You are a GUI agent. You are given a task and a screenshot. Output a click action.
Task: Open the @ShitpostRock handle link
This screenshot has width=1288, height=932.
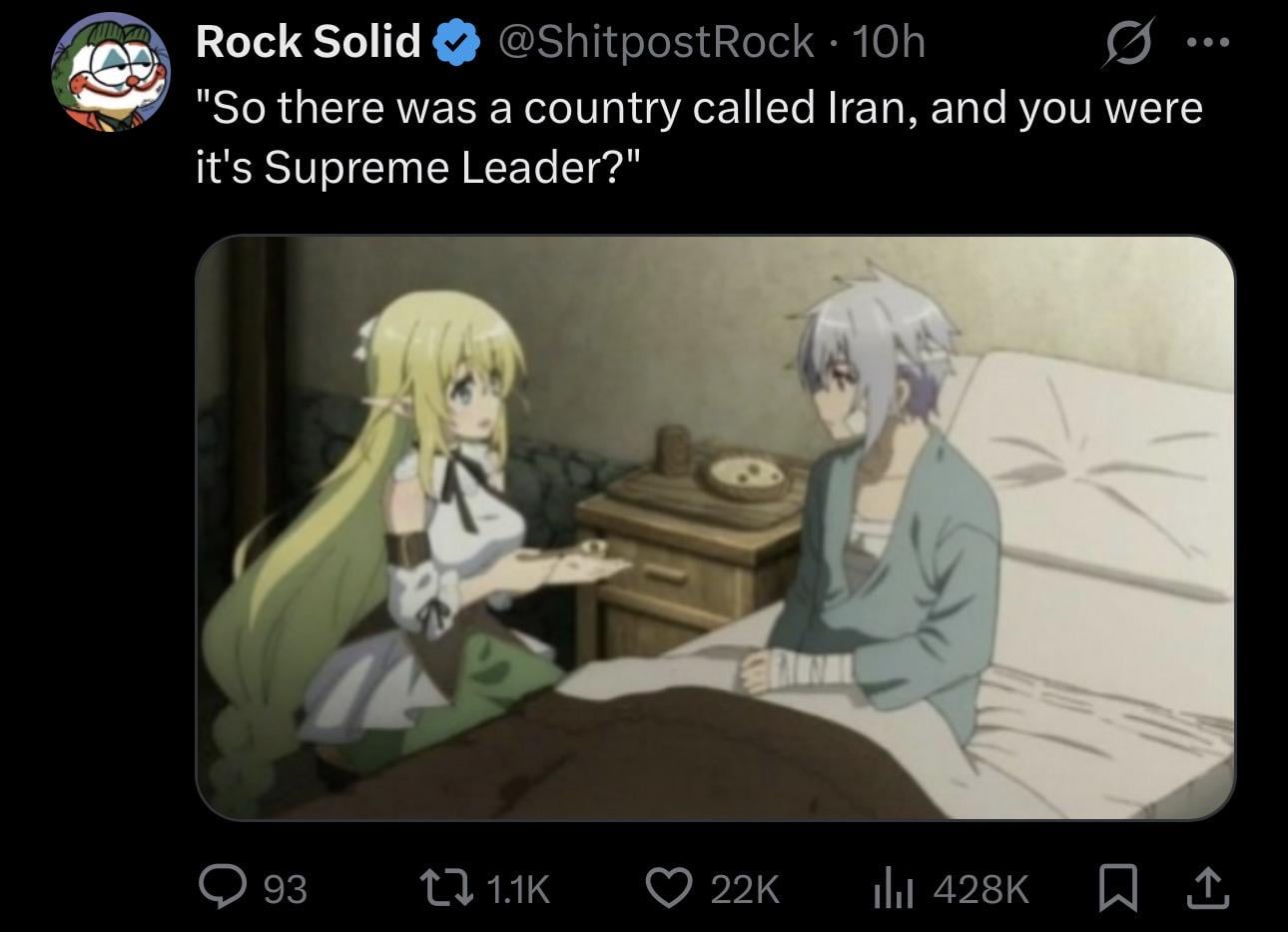[655, 42]
